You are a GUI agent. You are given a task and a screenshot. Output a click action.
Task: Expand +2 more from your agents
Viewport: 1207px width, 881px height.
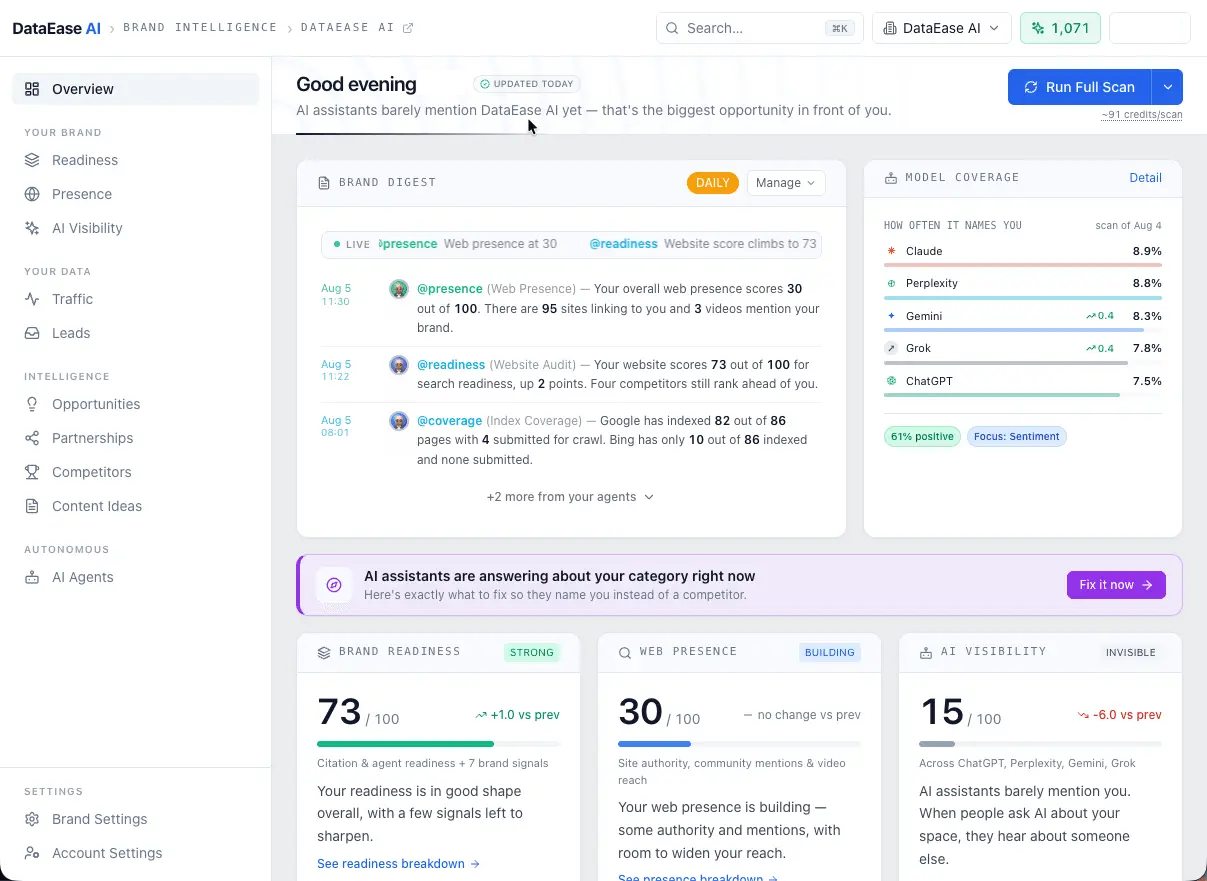pyautogui.click(x=570, y=497)
